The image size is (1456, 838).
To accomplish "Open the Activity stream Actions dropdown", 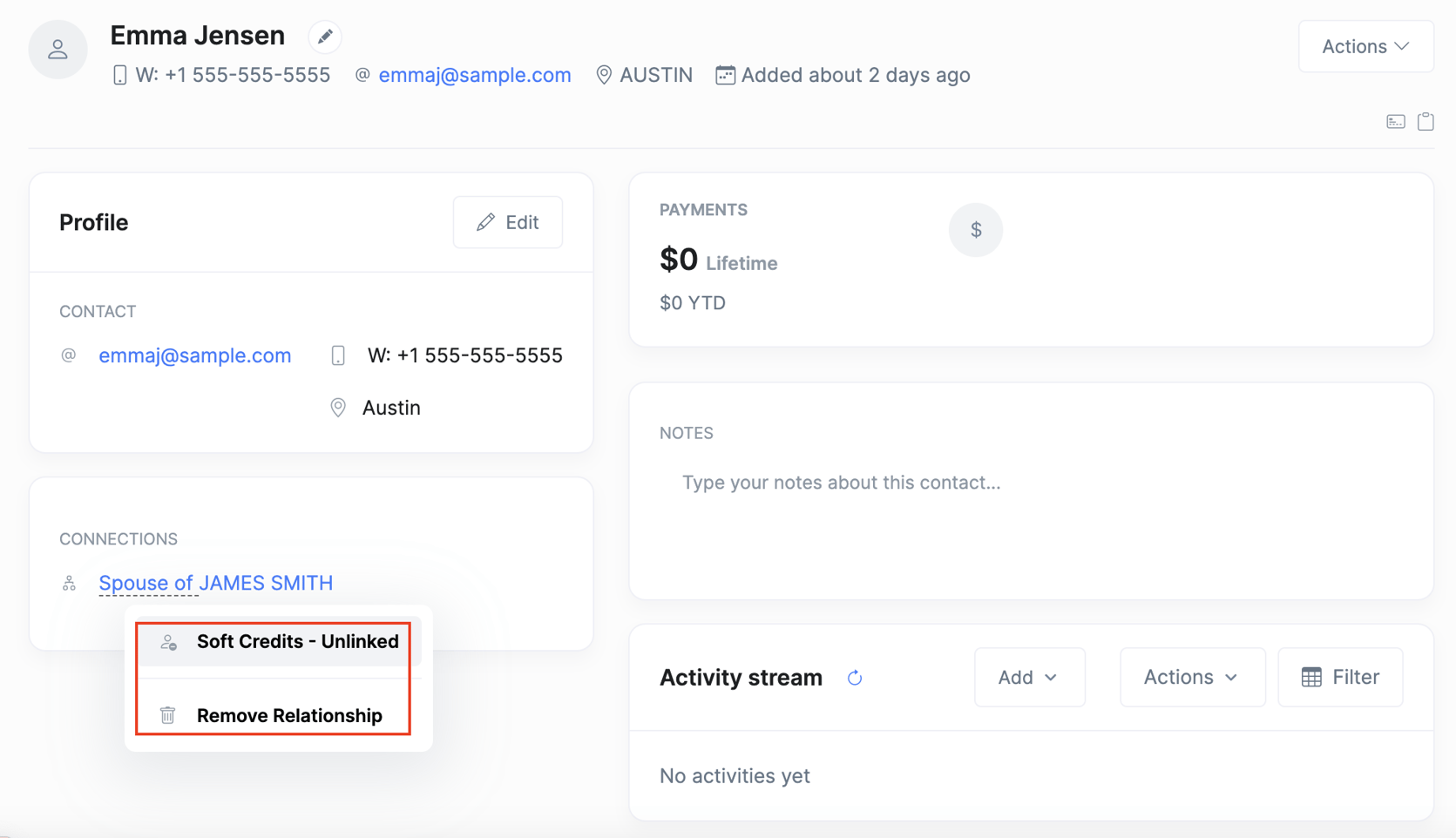I will point(1192,677).
